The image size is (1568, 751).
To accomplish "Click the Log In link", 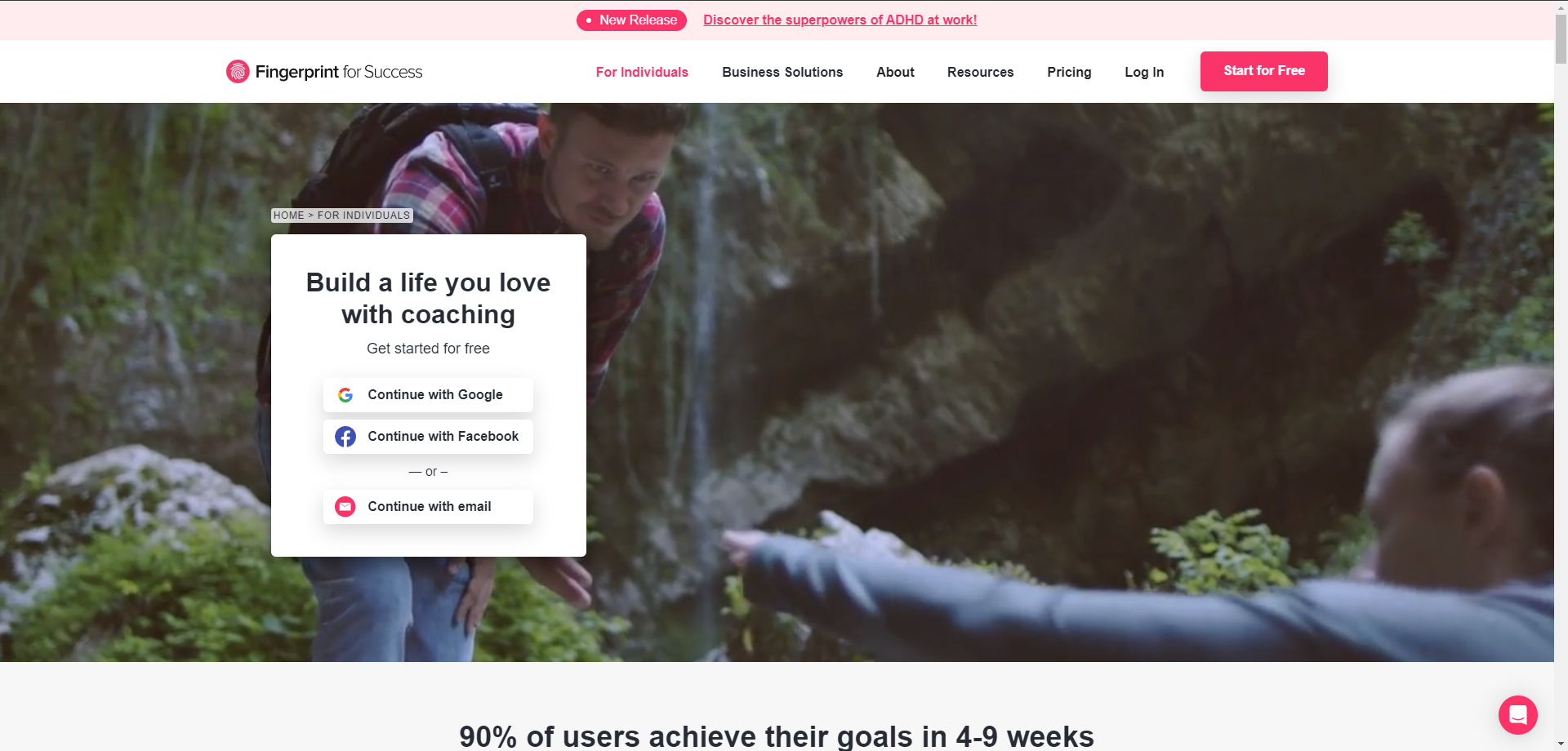I will (1144, 72).
